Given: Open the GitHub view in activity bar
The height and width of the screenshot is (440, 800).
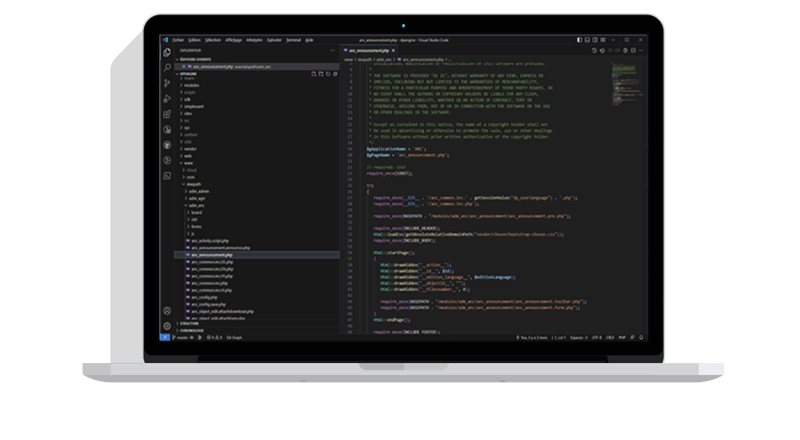Looking at the screenshot, I should (167, 145).
